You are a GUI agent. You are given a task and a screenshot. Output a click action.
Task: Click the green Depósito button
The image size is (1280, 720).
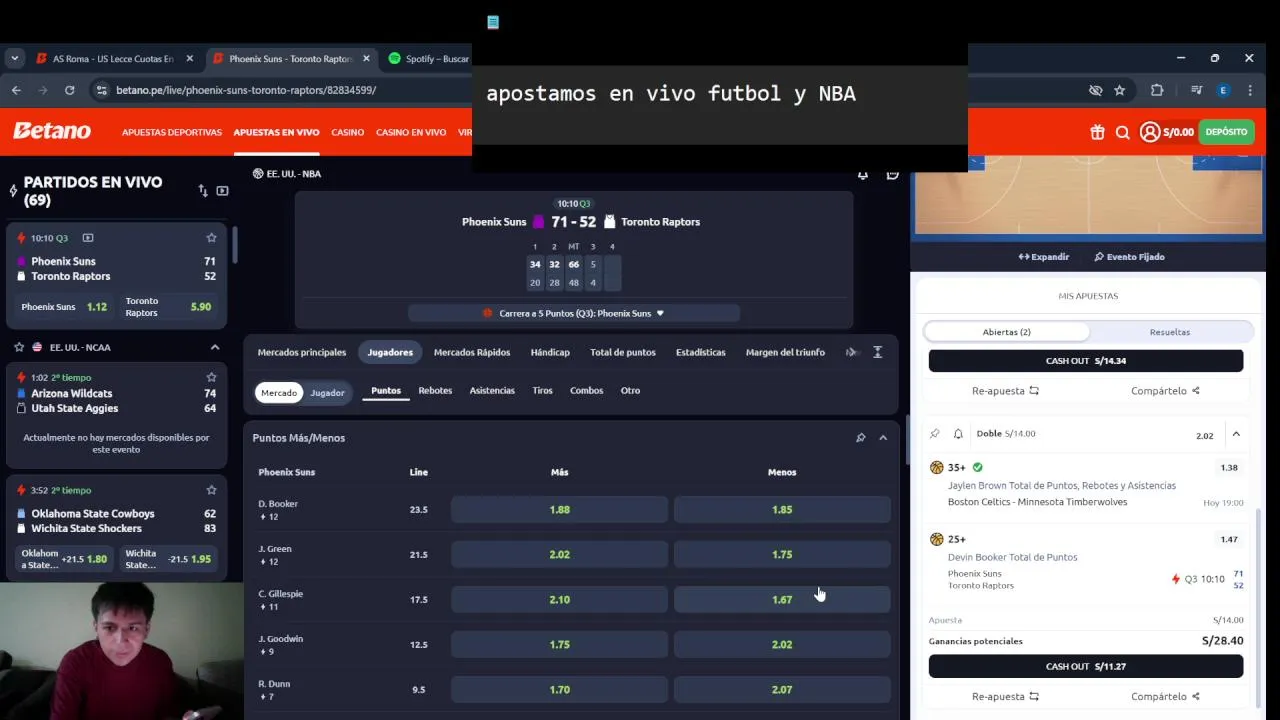tap(1226, 132)
